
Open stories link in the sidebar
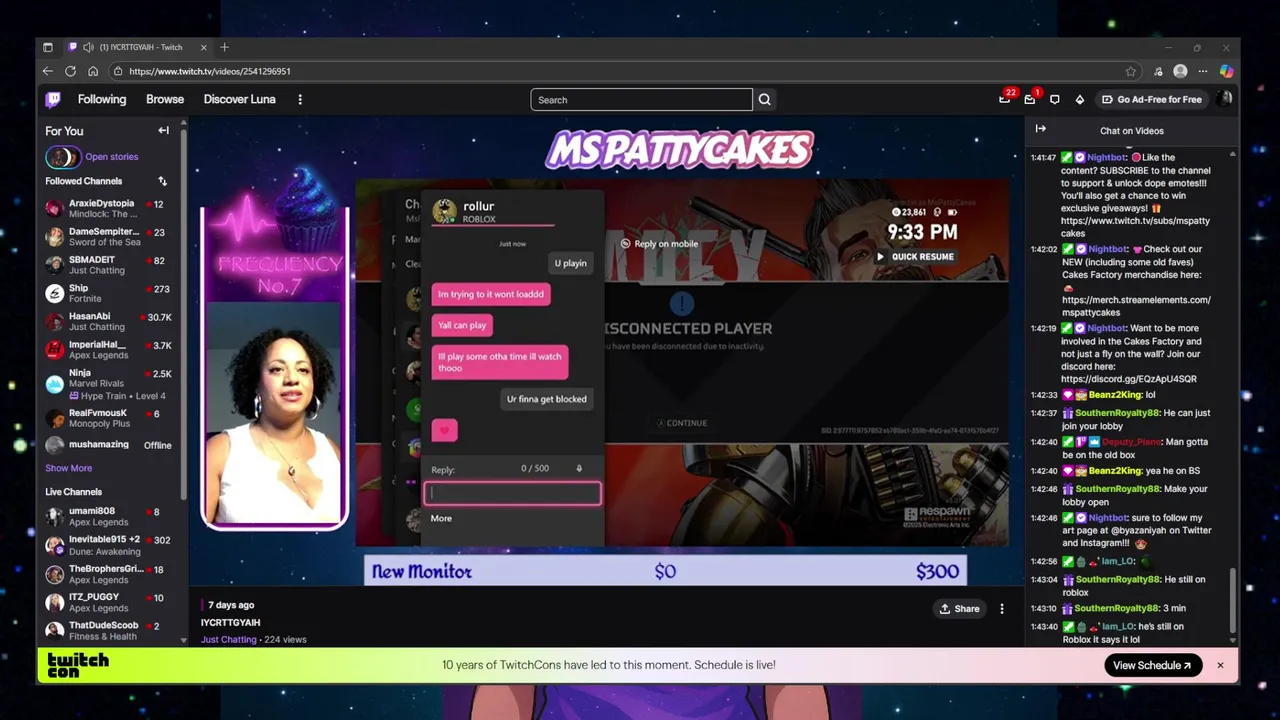pos(112,157)
